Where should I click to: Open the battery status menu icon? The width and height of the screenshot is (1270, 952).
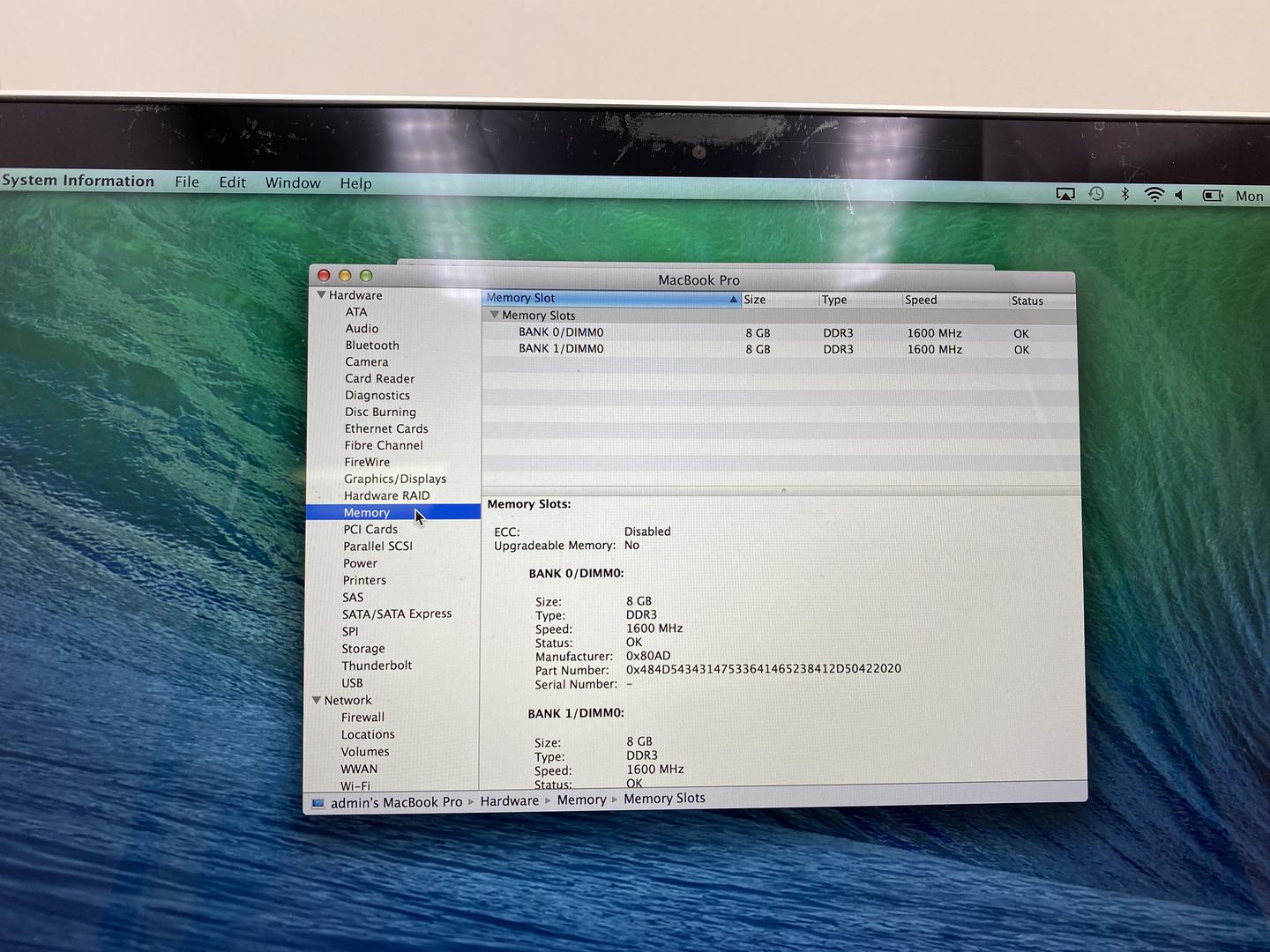pyautogui.click(x=1213, y=196)
